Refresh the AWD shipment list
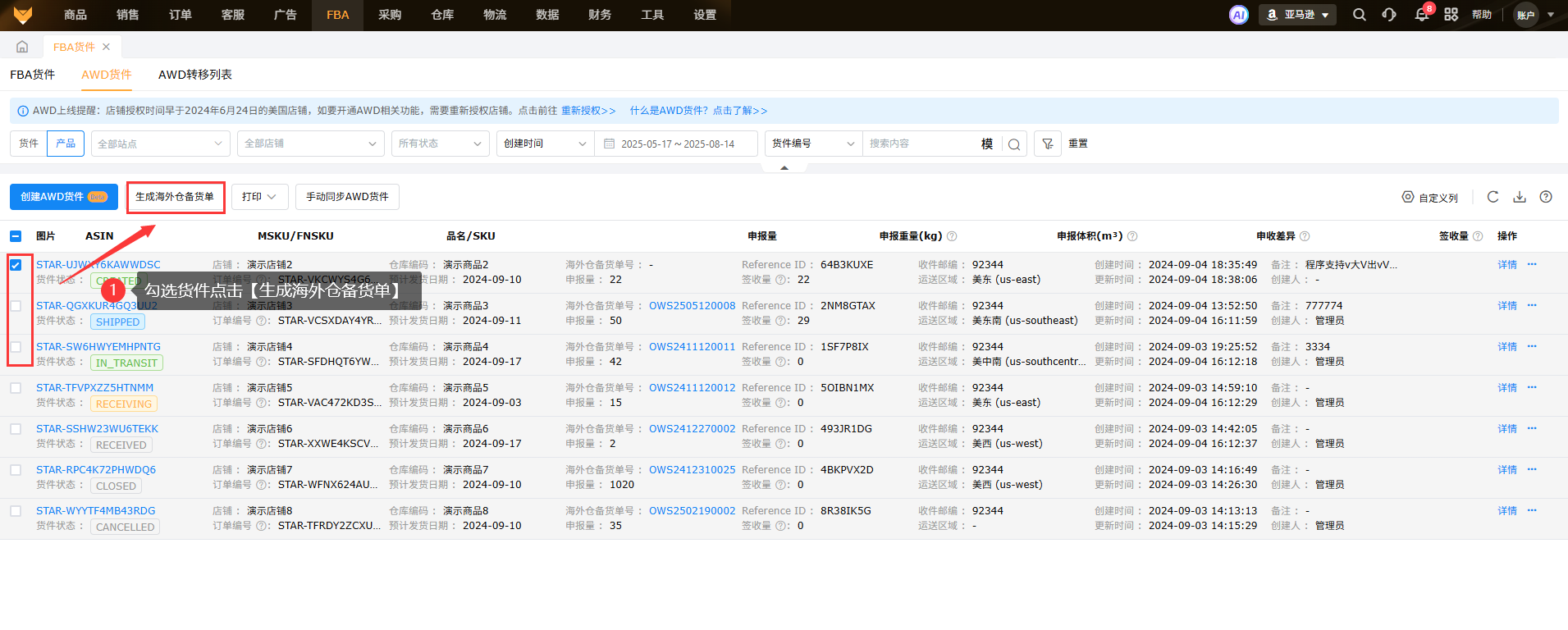Screen dimensions: 1568x630 coord(1493,197)
